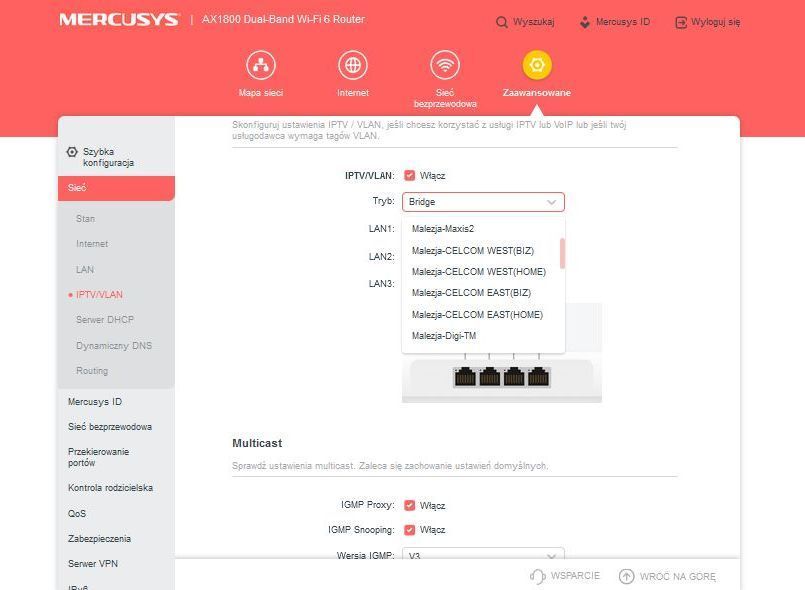The width and height of the screenshot is (805, 590).
Task: Click the MERCUSYS logo
Action: pyautogui.click(x=119, y=20)
